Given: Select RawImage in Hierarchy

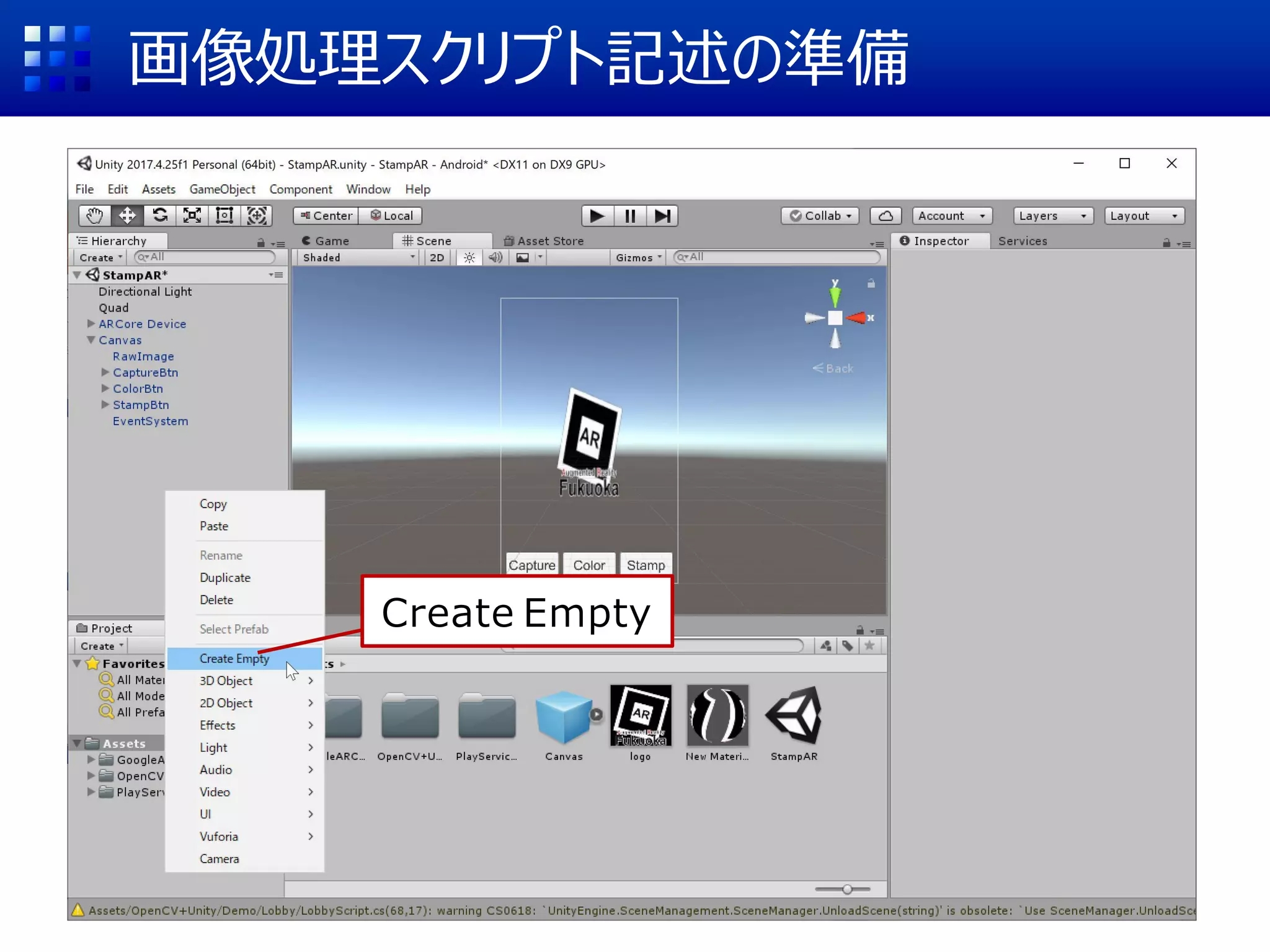Looking at the screenshot, I should (143, 356).
